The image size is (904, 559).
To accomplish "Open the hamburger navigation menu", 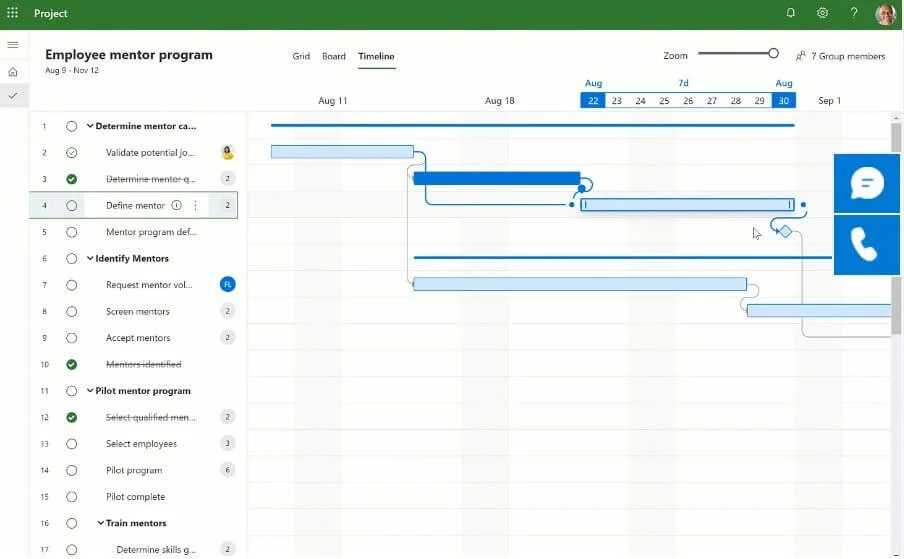I will click(13, 44).
